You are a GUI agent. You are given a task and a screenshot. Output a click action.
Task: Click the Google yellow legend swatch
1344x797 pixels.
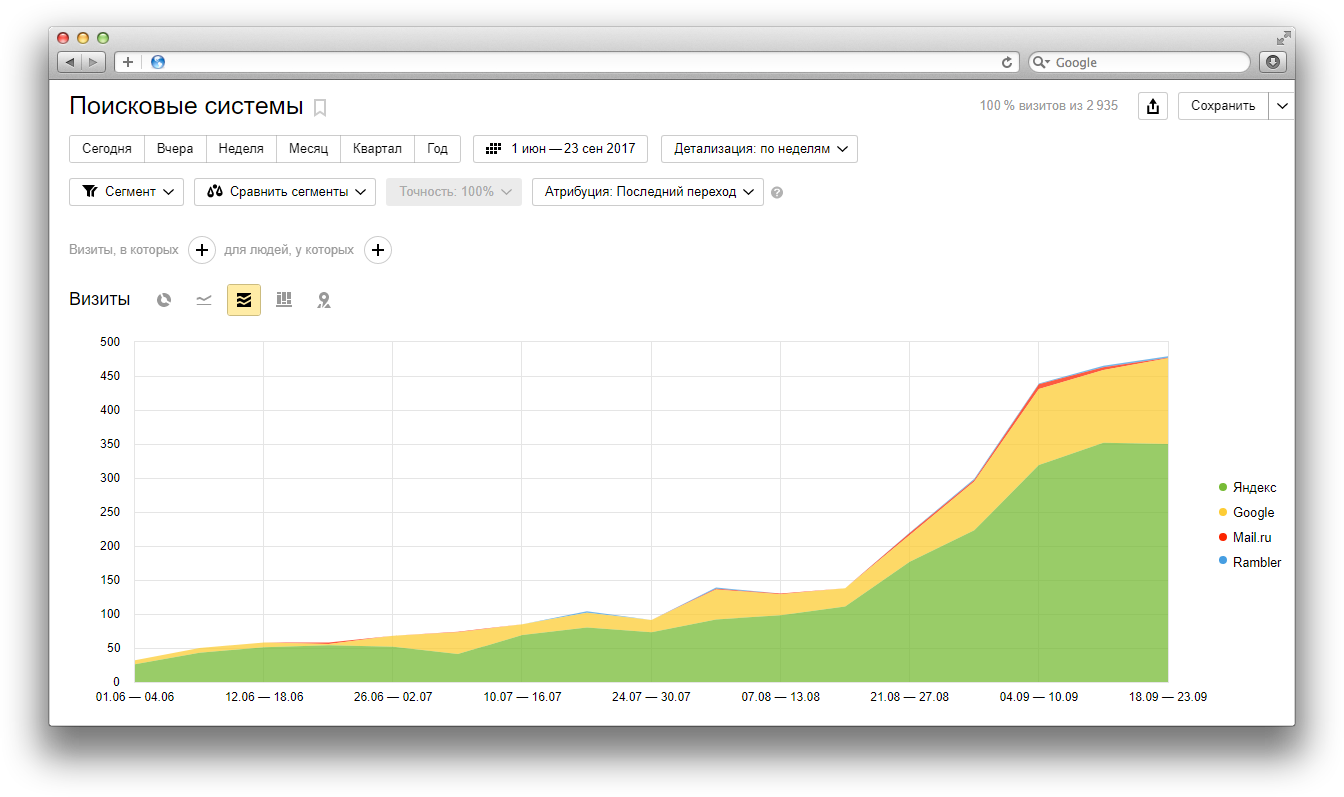1222,513
